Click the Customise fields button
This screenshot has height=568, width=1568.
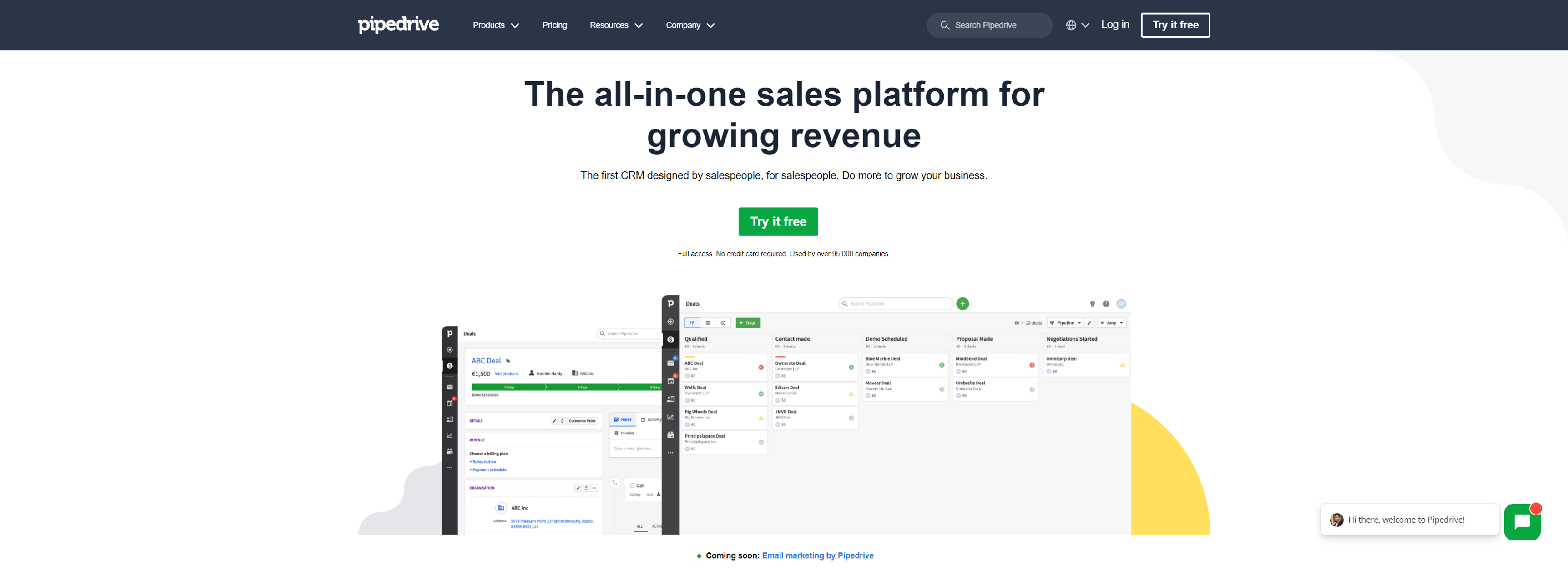[x=582, y=420]
